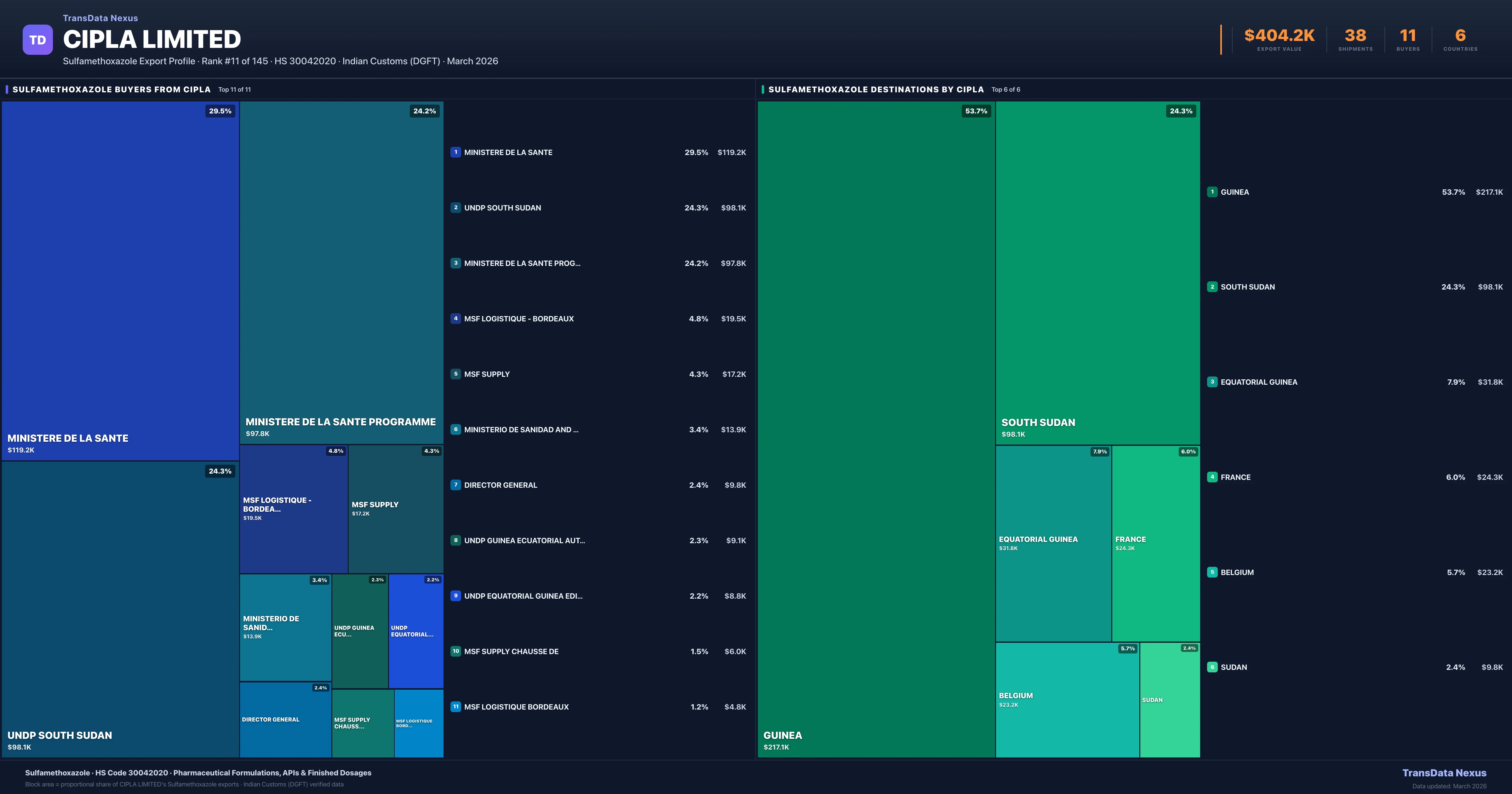The height and width of the screenshot is (794, 1512).
Task: Click rank badge 6 beside SUDAN
Action: [x=1212, y=667]
